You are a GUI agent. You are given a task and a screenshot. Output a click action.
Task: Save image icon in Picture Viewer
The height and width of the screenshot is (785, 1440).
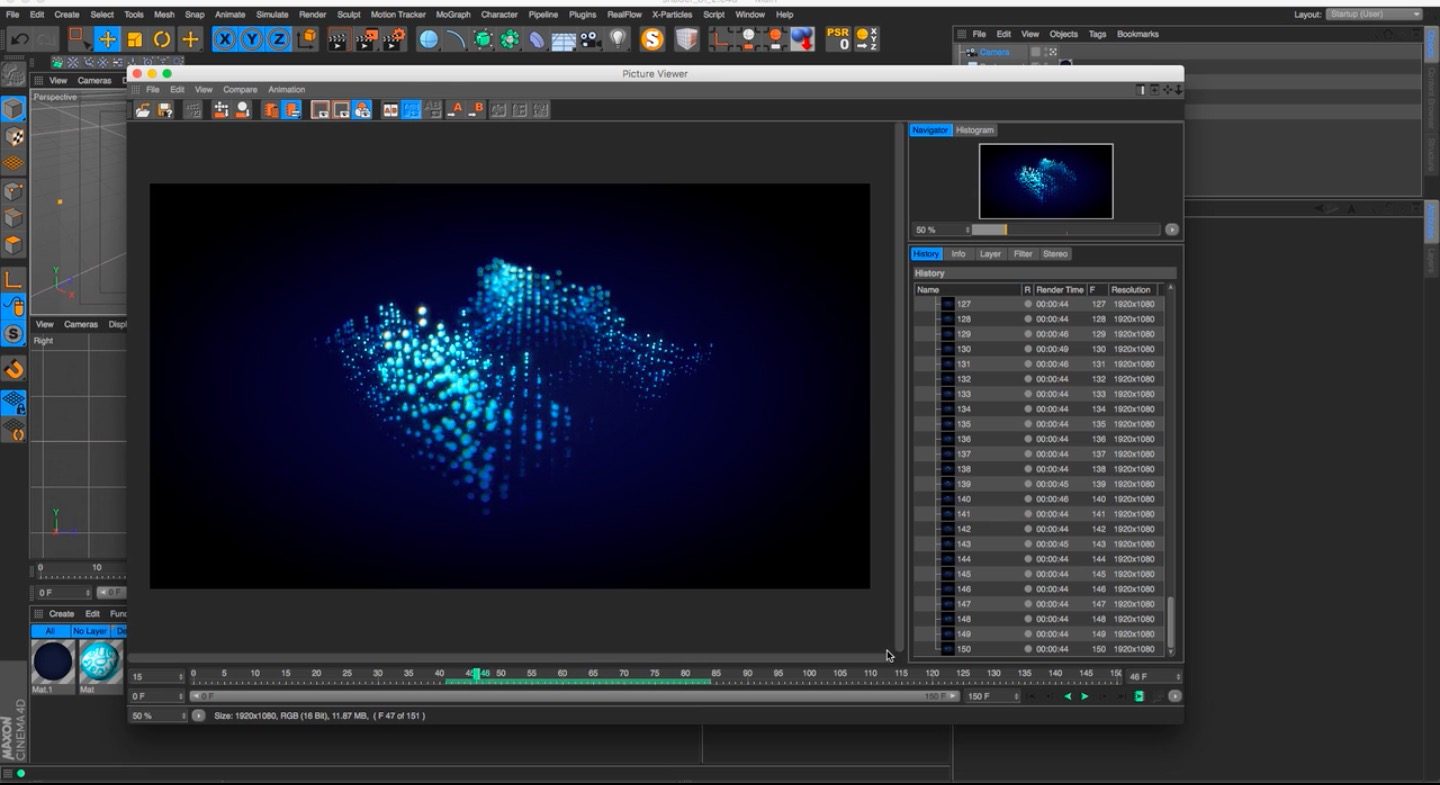[x=165, y=110]
